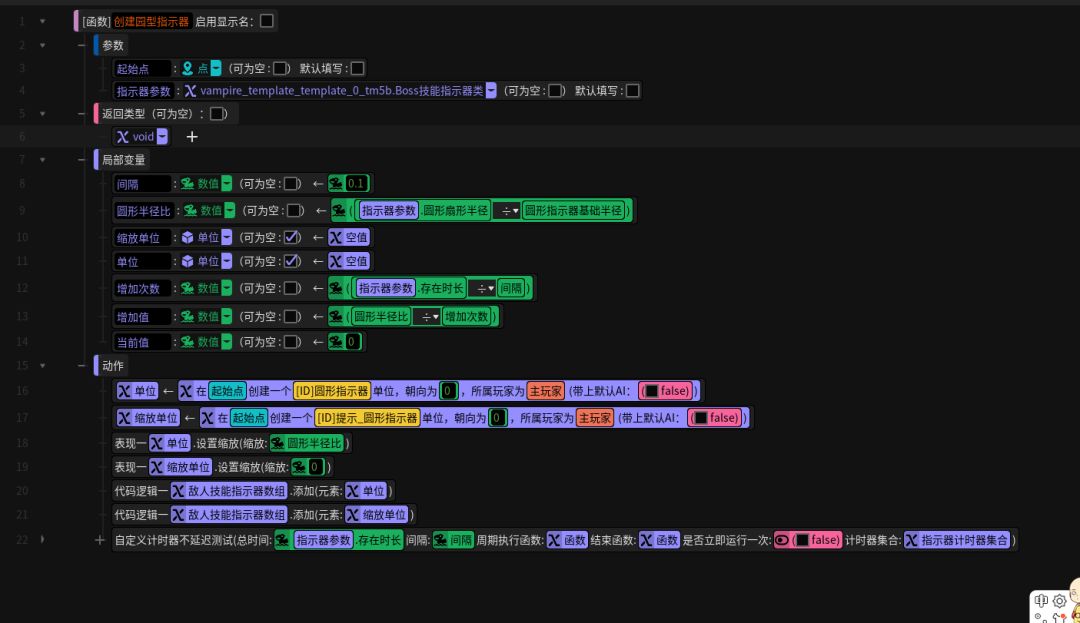
Task: Click the 起始点 token on line 16
Action: (x=227, y=391)
